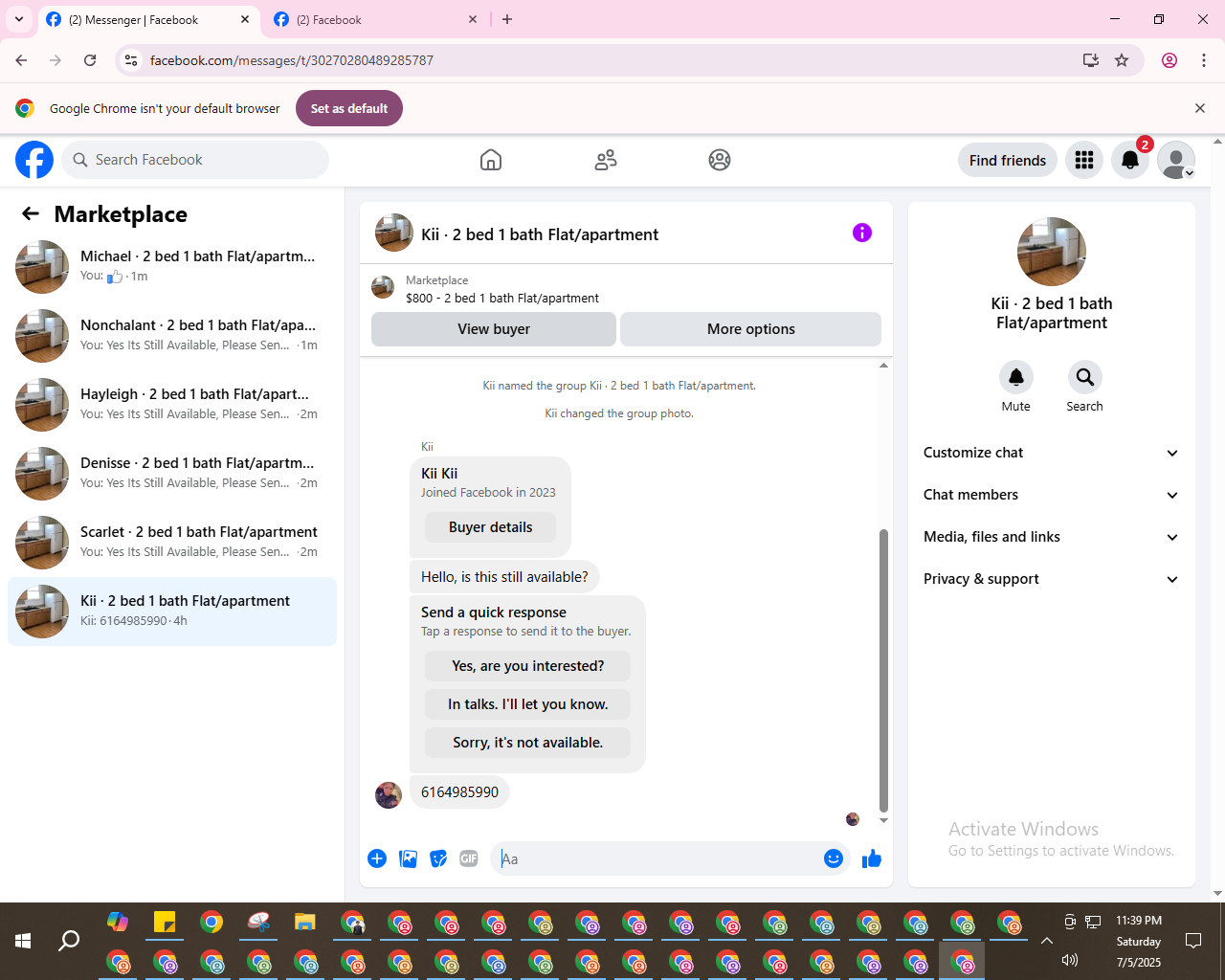Click the address bar URL
This screenshot has height=980, width=1225.
coord(292,60)
